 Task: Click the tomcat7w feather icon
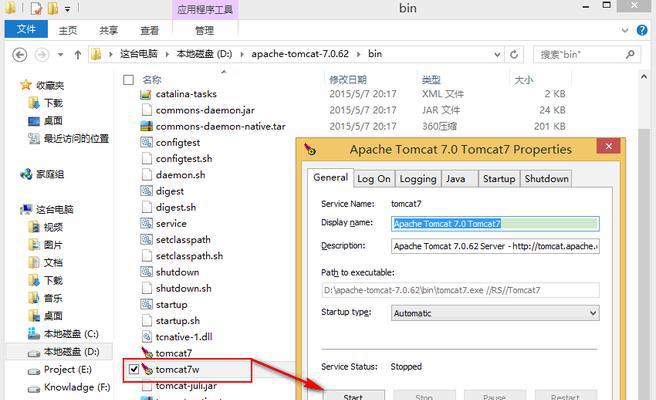(147, 369)
